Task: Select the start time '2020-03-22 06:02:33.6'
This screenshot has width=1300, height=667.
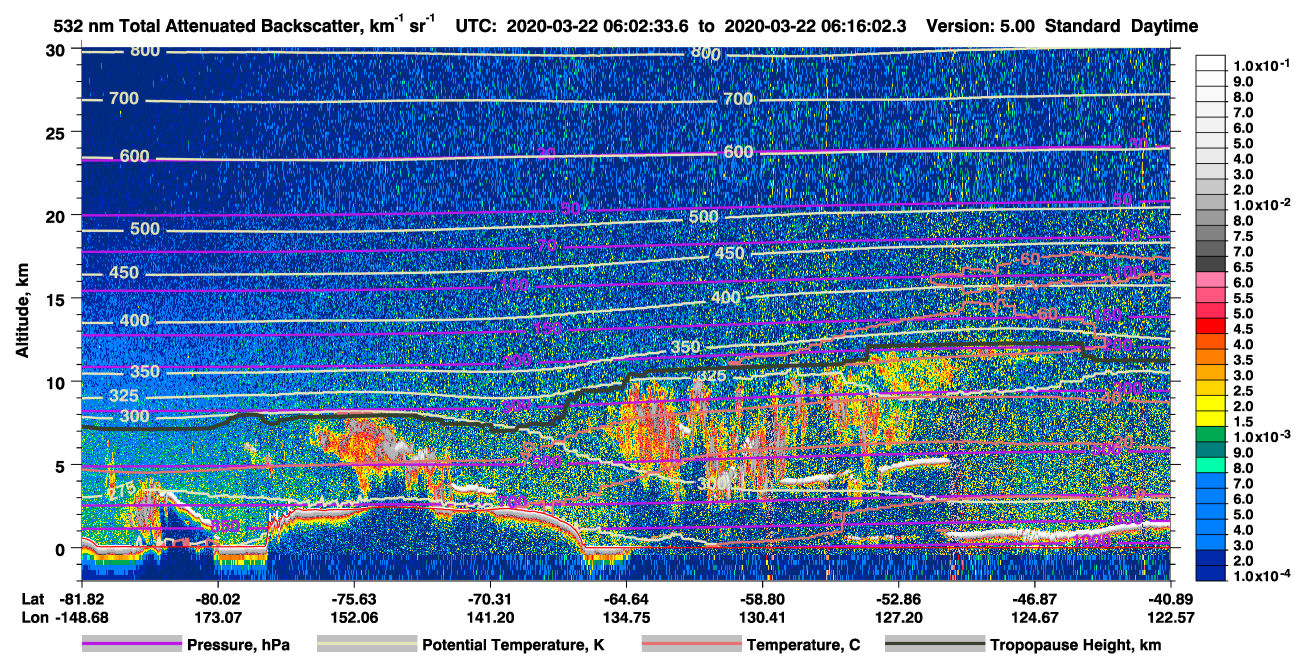Action: (595, 26)
